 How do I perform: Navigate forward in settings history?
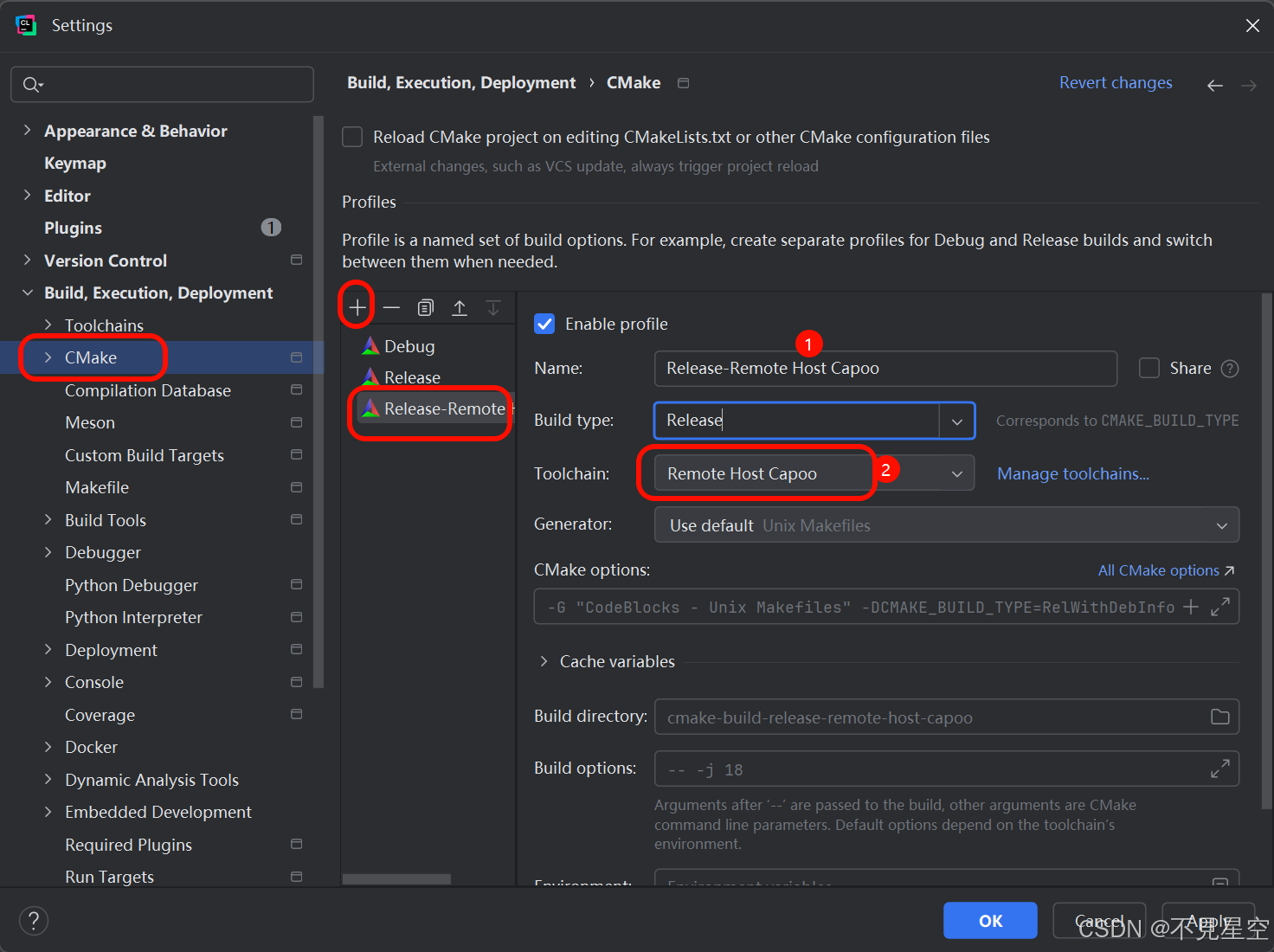pos(1249,85)
